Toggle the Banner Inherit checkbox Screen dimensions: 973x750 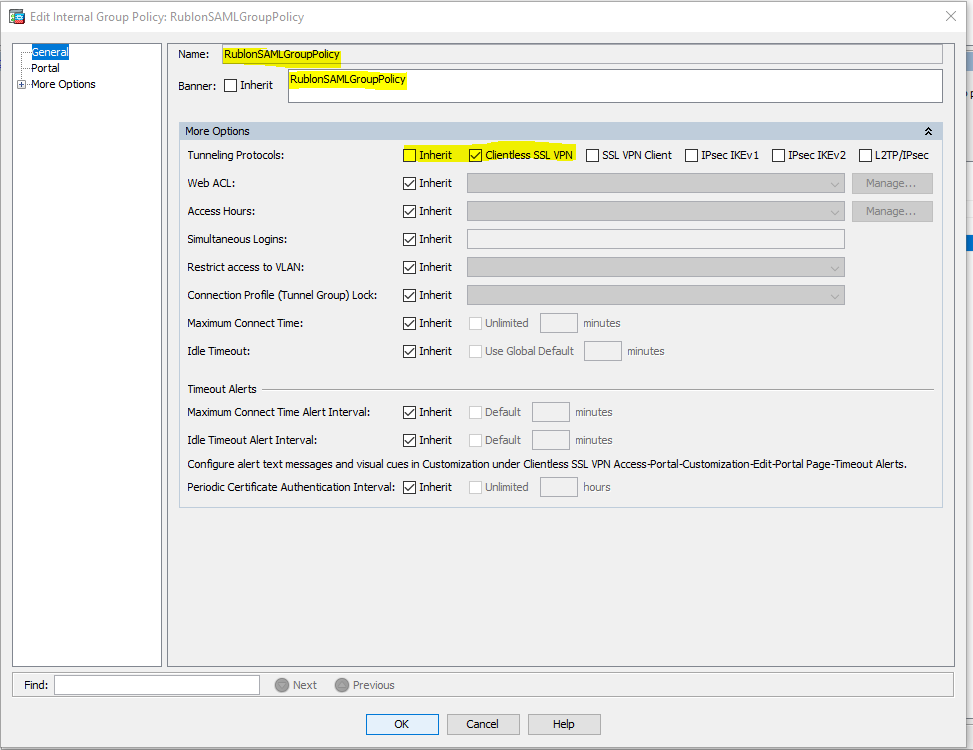[x=231, y=85]
